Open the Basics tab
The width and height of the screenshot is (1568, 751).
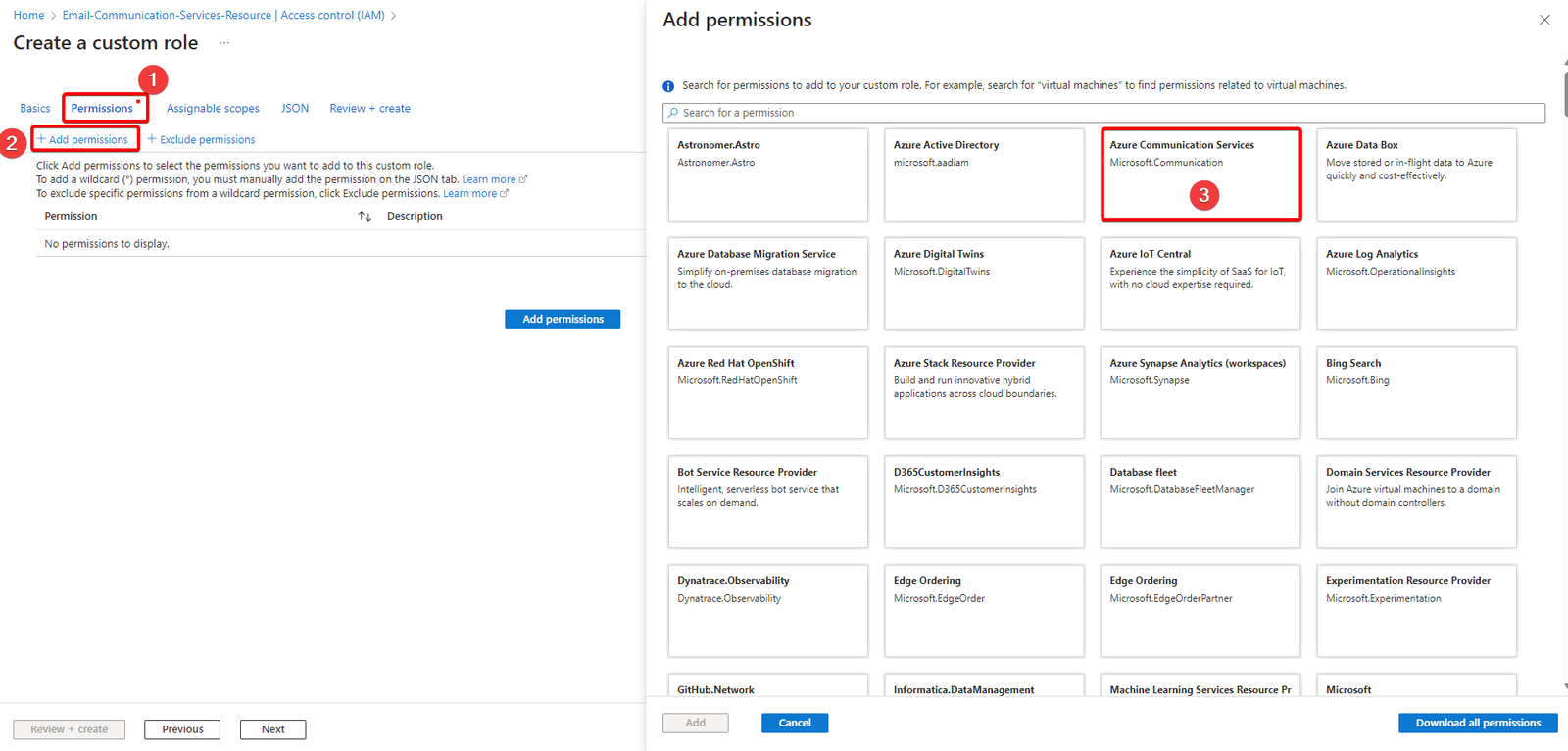point(35,109)
